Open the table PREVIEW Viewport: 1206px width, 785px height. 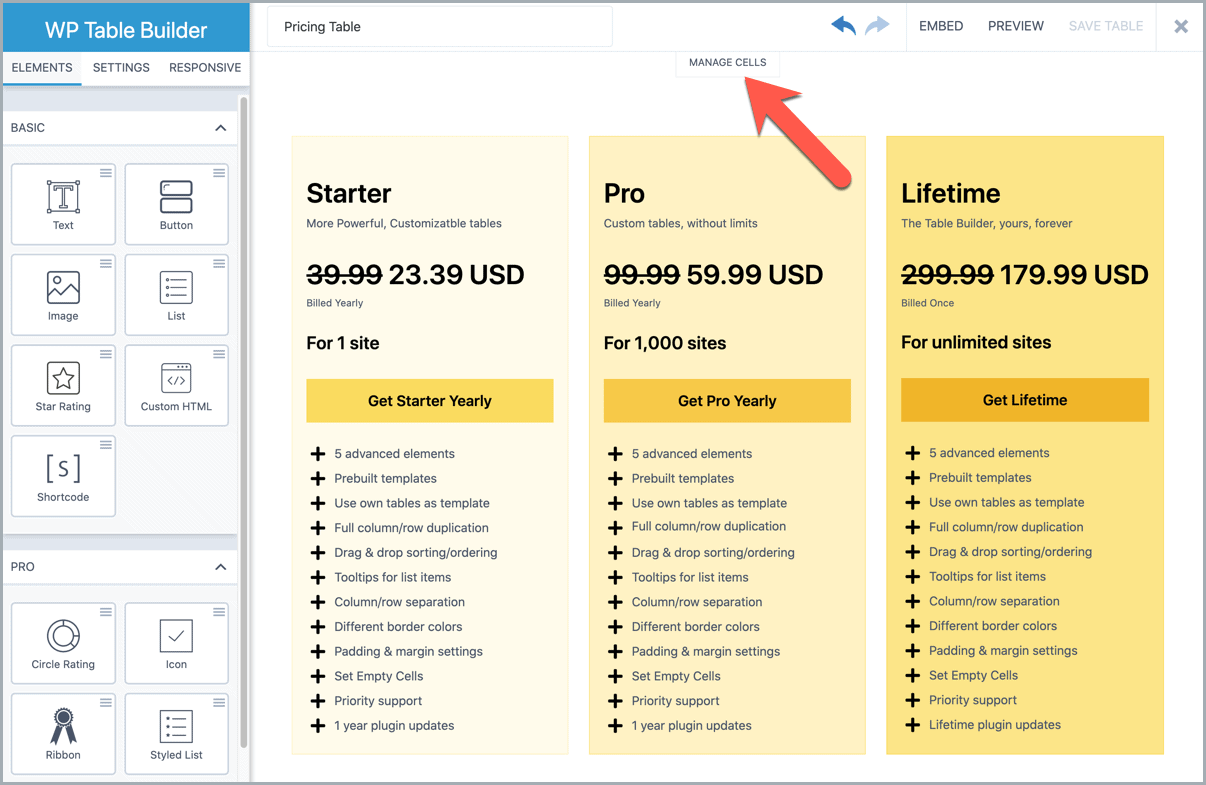[1015, 26]
